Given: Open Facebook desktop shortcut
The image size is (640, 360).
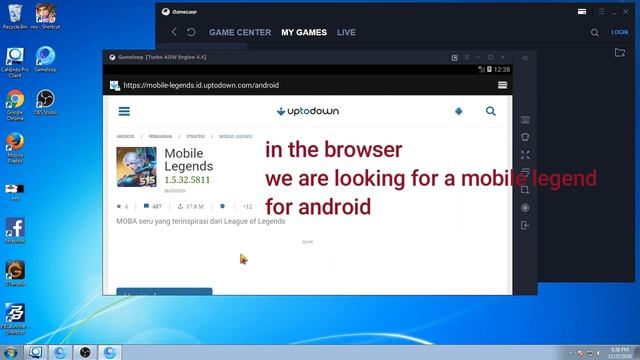Looking at the screenshot, I should coord(15,231).
